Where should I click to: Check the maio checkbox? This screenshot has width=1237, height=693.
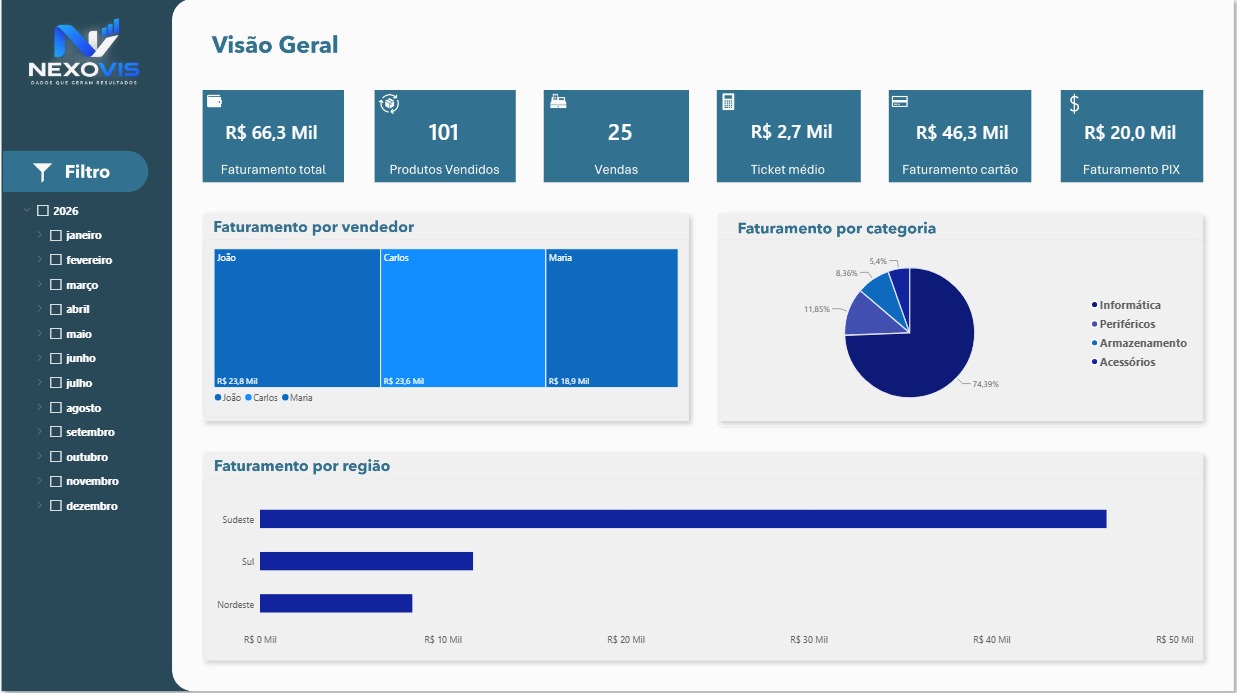pyautogui.click(x=56, y=334)
